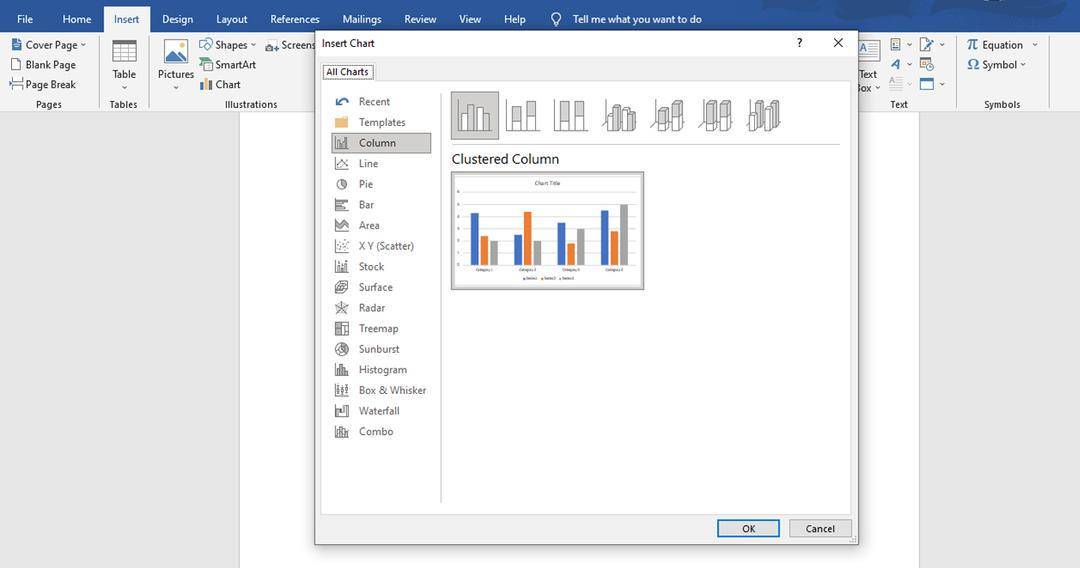Open the Signature Line dropdown icon
The width and height of the screenshot is (1080, 568).
(x=932, y=45)
